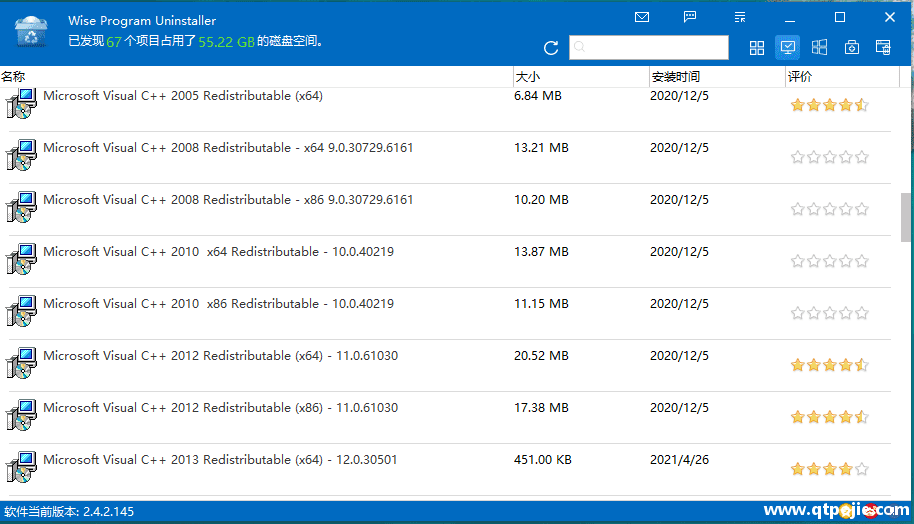Click version text 软件当前版本: 2.4.2.145
The height and width of the screenshot is (524, 914).
click(69, 512)
